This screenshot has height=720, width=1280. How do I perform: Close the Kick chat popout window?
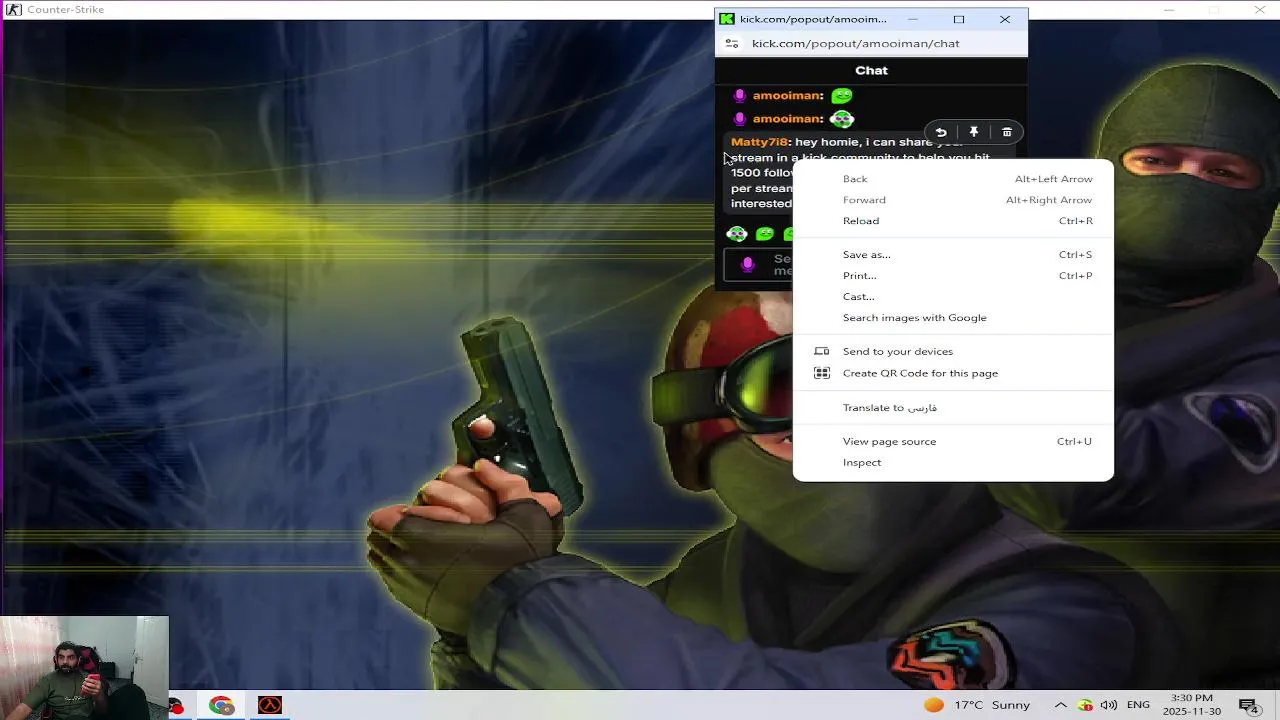(x=1005, y=19)
